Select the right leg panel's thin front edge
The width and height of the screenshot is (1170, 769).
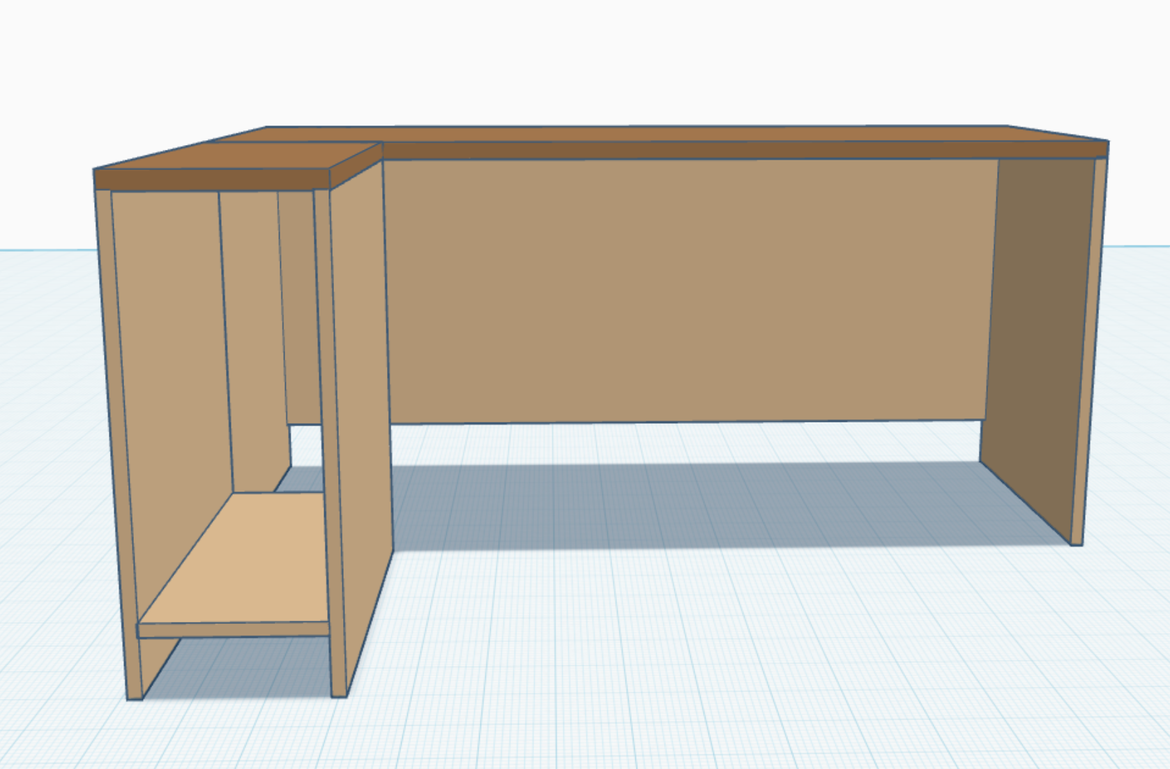click(1088, 350)
